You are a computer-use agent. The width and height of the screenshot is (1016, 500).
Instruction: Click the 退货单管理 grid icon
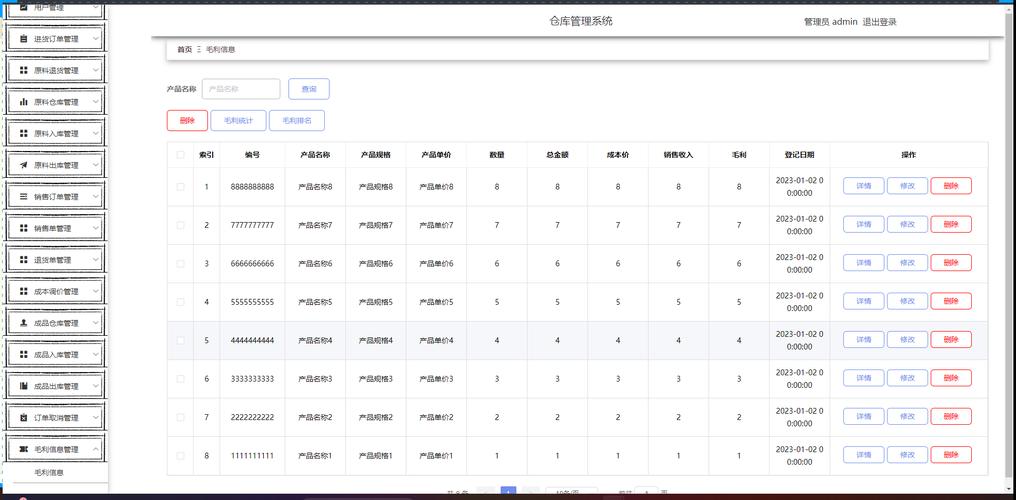click(23, 260)
